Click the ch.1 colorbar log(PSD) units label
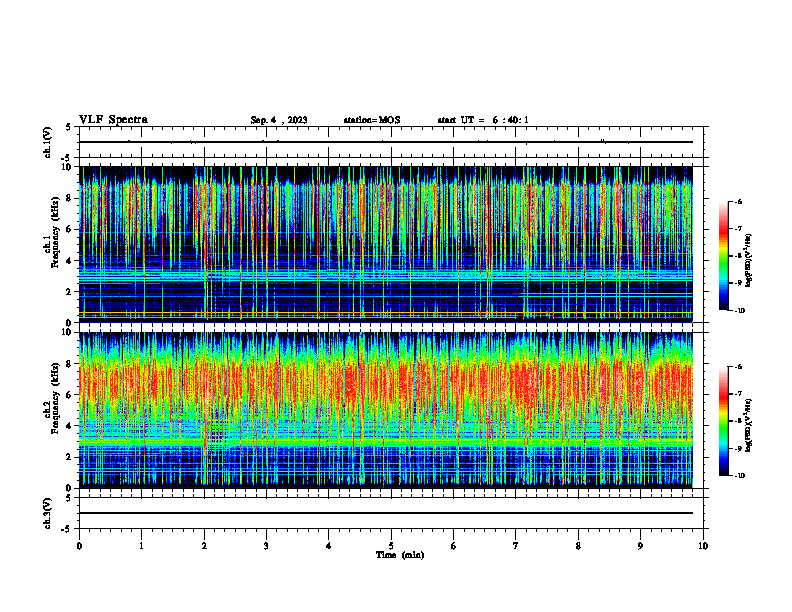This screenshot has height=612, width=792. coord(749,261)
